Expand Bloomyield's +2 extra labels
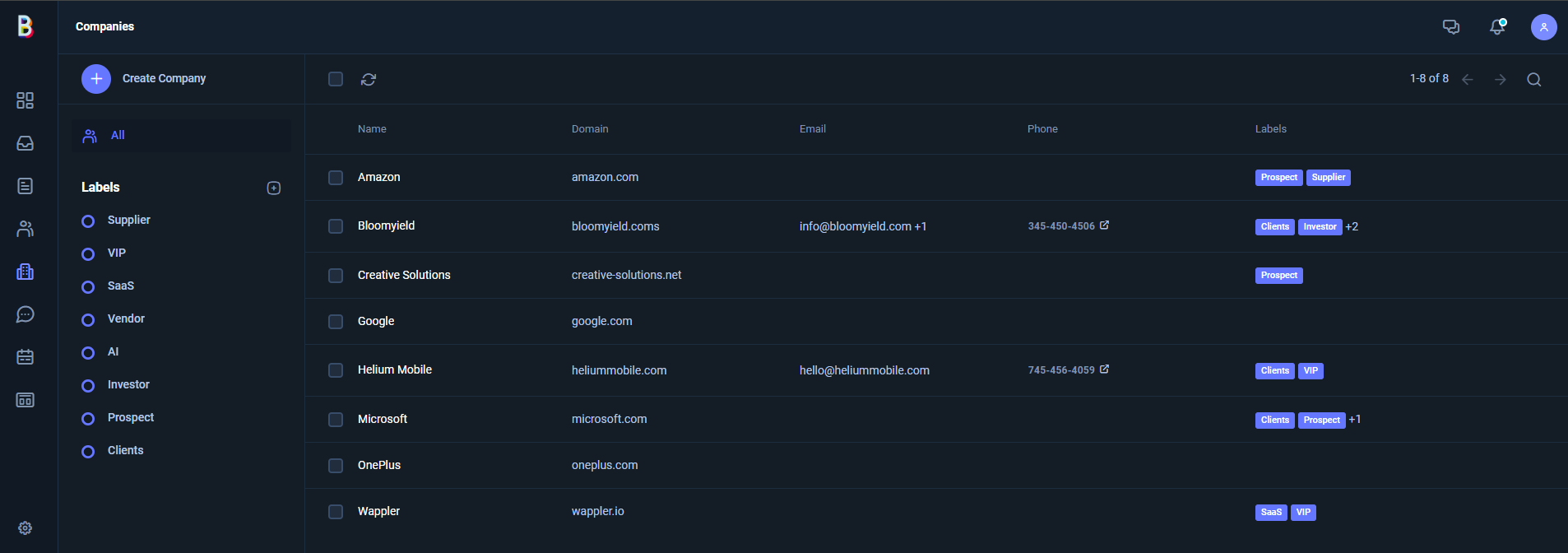This screenshot has height=553, width=1568. click(x=1352, y=226)
